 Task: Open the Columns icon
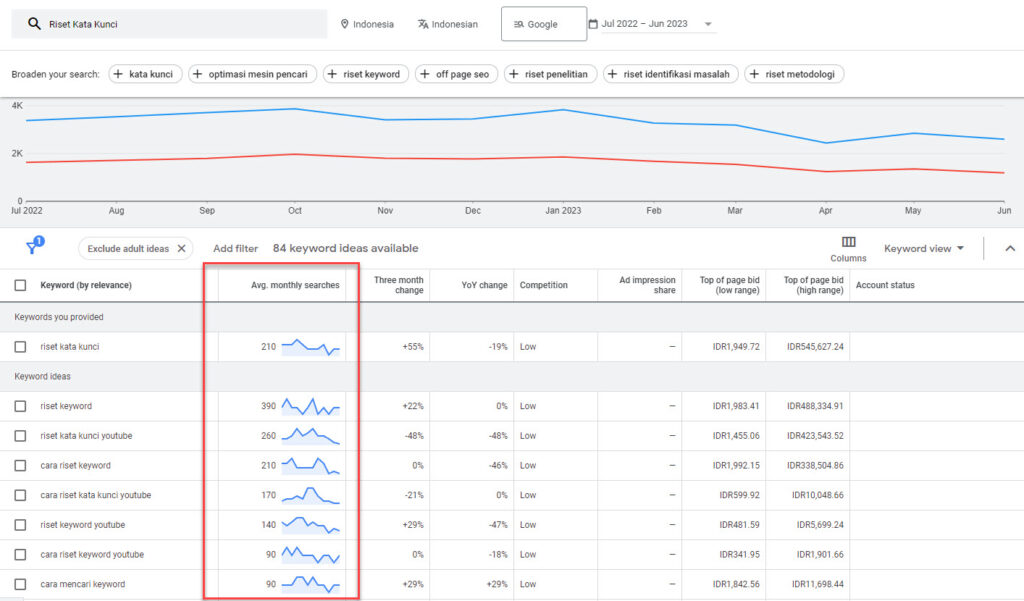coord(848,242)
